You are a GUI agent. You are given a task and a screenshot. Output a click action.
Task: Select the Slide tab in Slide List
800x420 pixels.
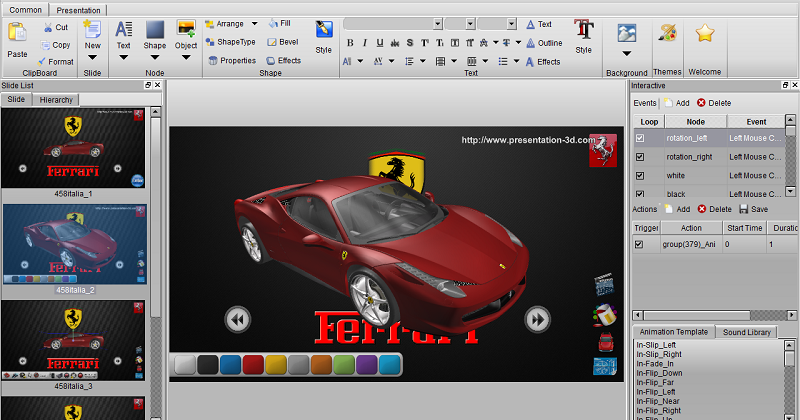[x=16, y=100]
